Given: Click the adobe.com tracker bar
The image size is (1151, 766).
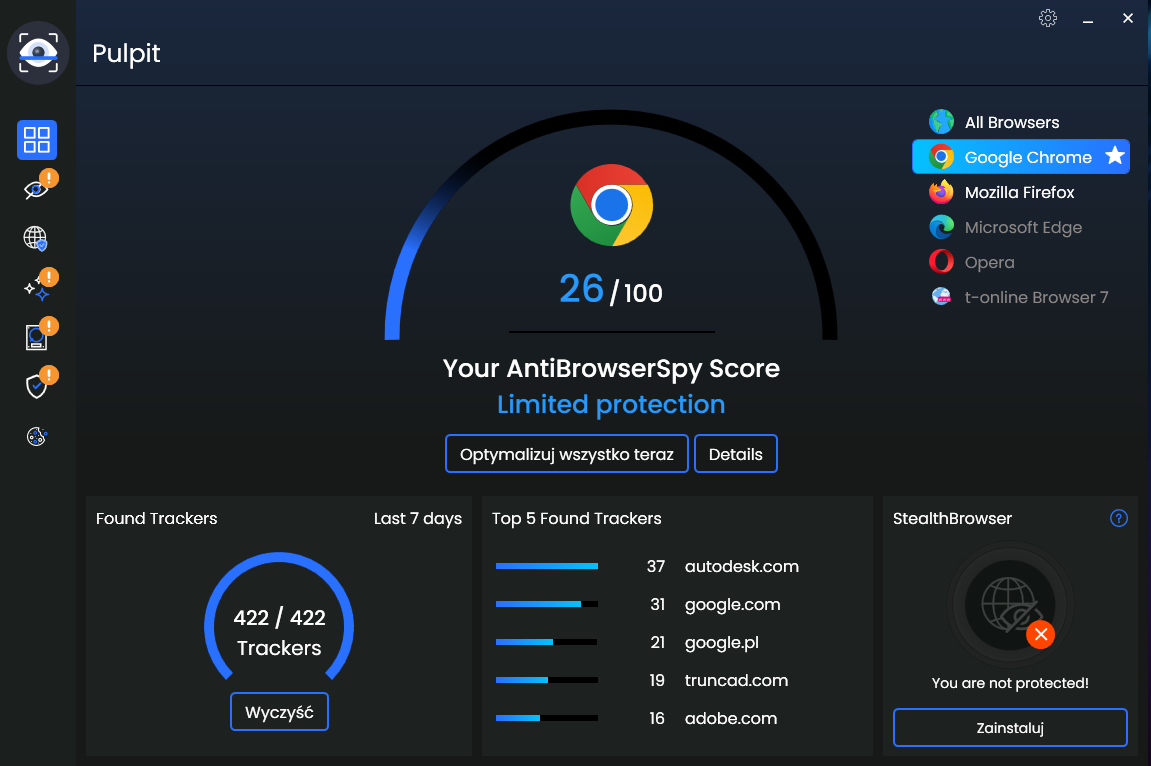Looking at the screenshot, I should 547,718.
